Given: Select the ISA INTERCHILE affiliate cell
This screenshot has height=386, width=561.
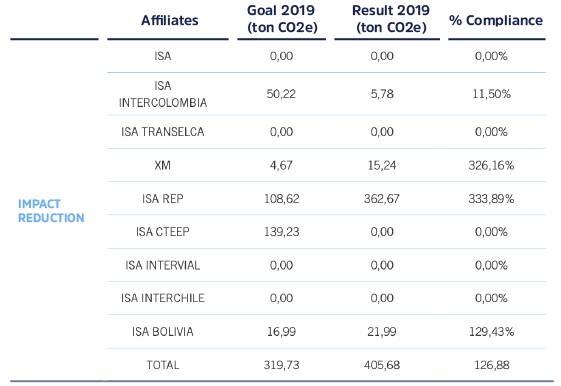Looking at the screenshot, I should tap(163, 298).
